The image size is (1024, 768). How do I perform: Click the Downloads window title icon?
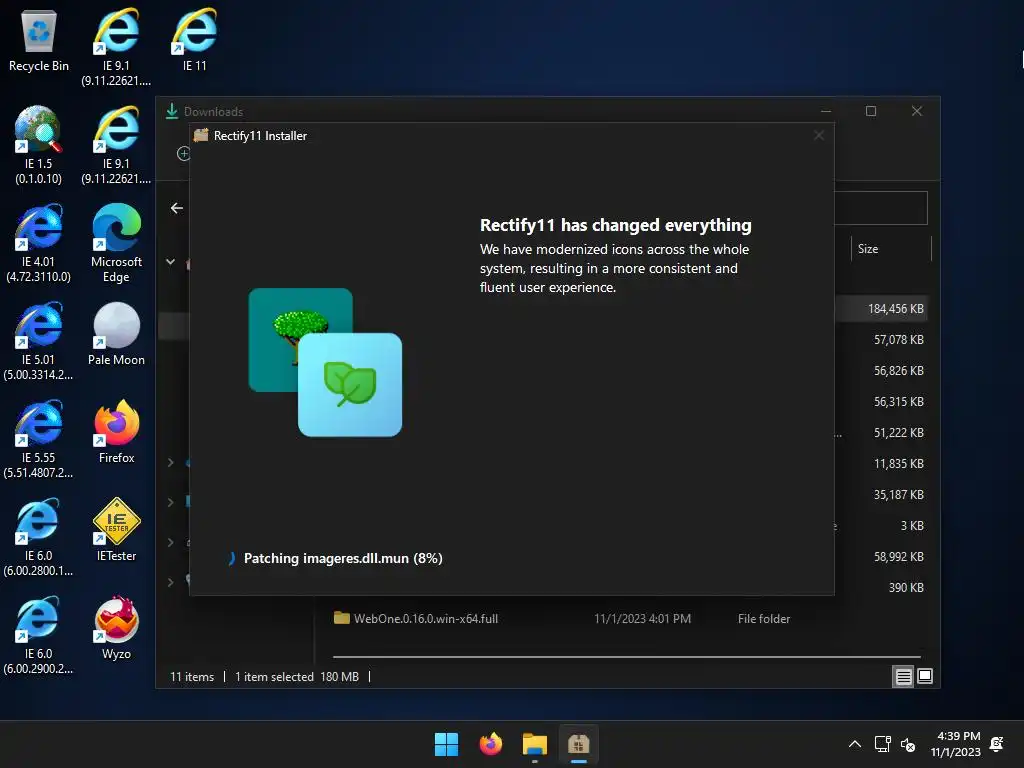point(172,111)
